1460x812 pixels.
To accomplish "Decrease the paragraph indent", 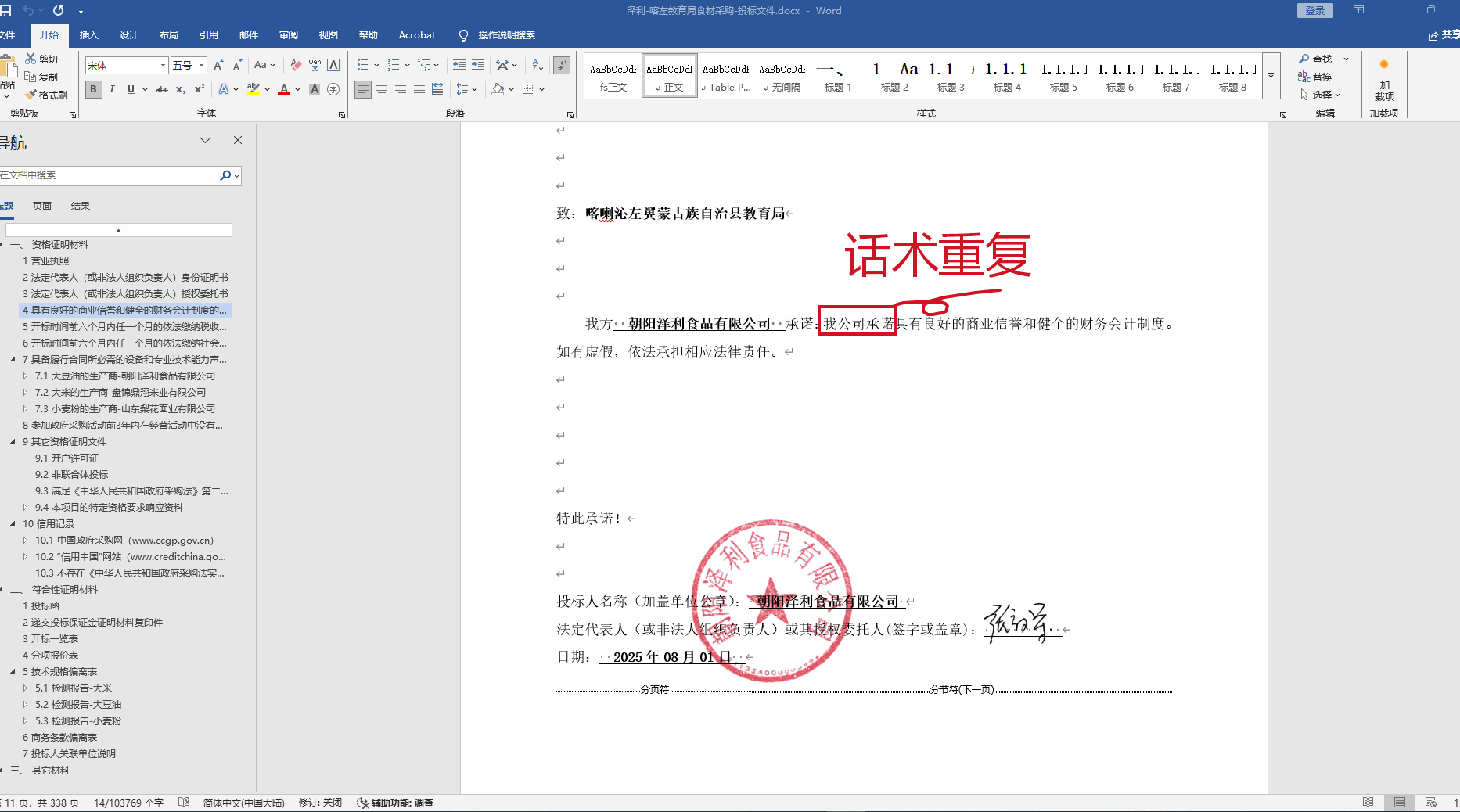I will click(x=459, y=65).
